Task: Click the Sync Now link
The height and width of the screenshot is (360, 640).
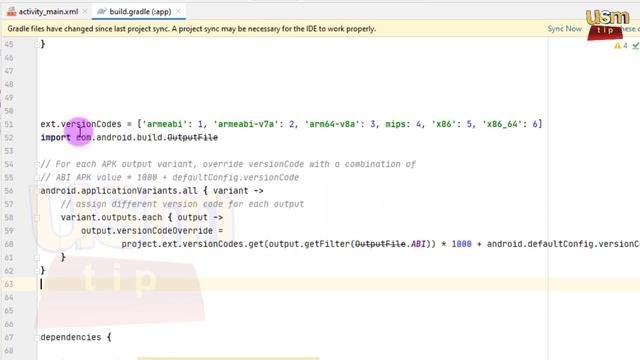Action: click(564, 29)
